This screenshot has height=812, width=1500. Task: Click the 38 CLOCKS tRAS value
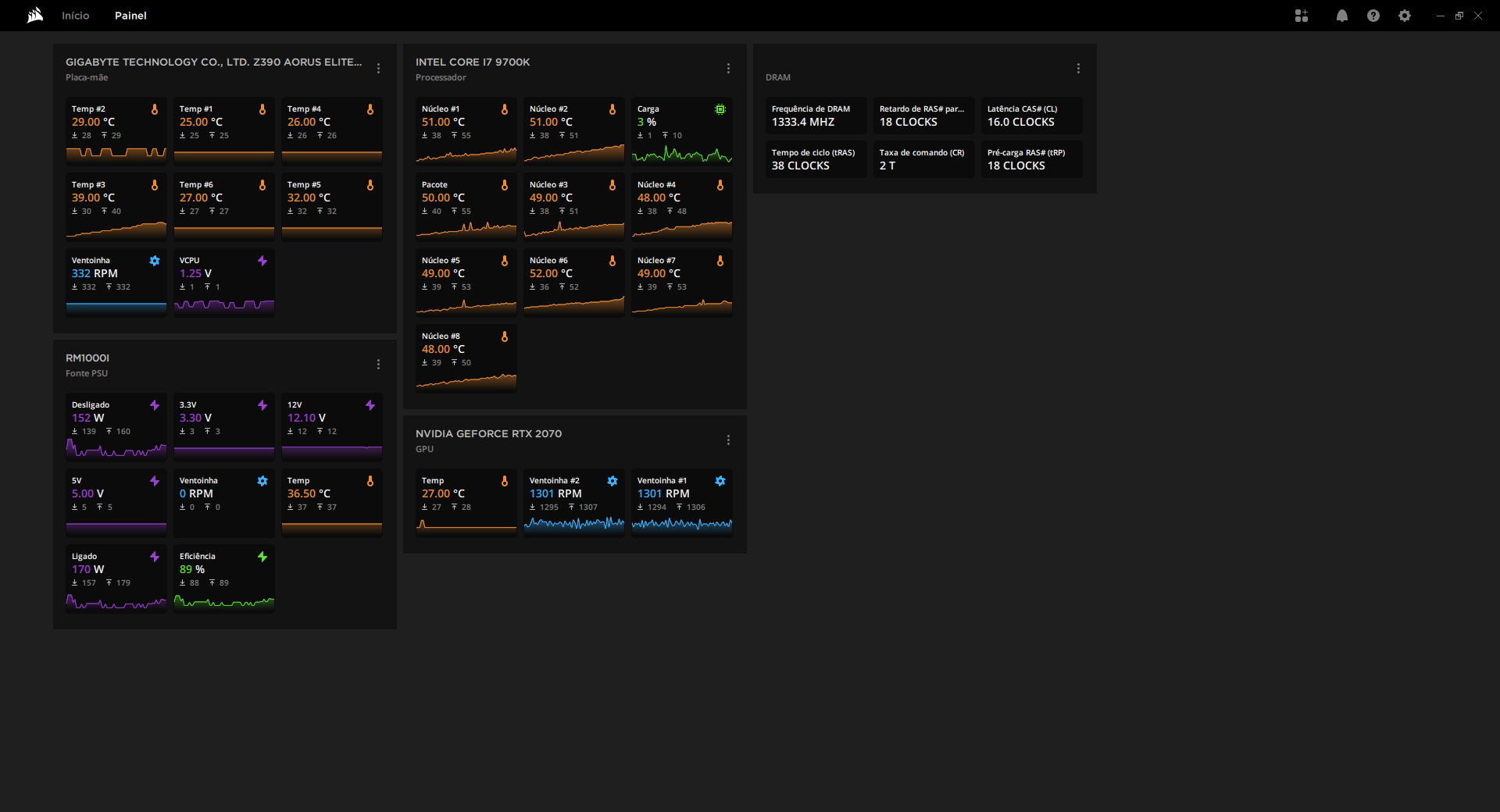click(801, 166)
